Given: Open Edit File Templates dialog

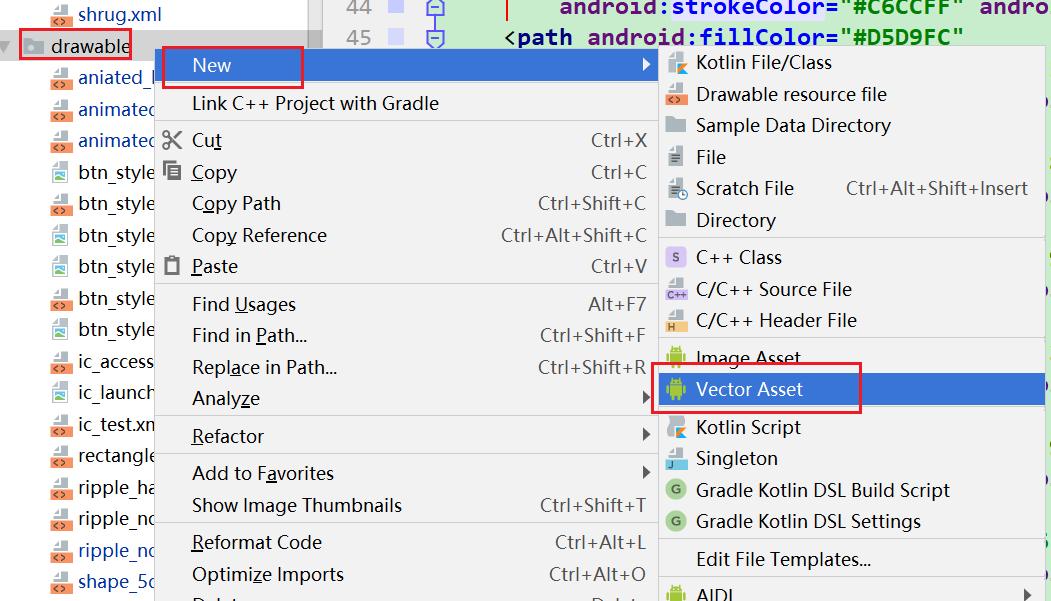Looking at the screenshot, I should click(x=783, y=560).
